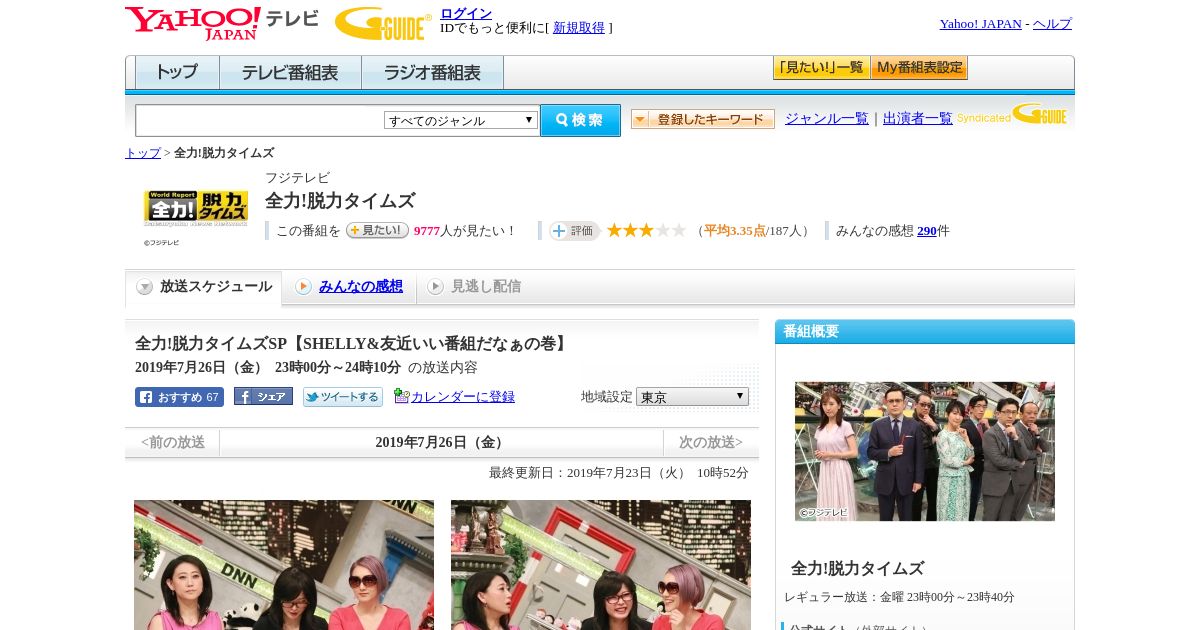Click the Facebook シェア button

(263, 396)
